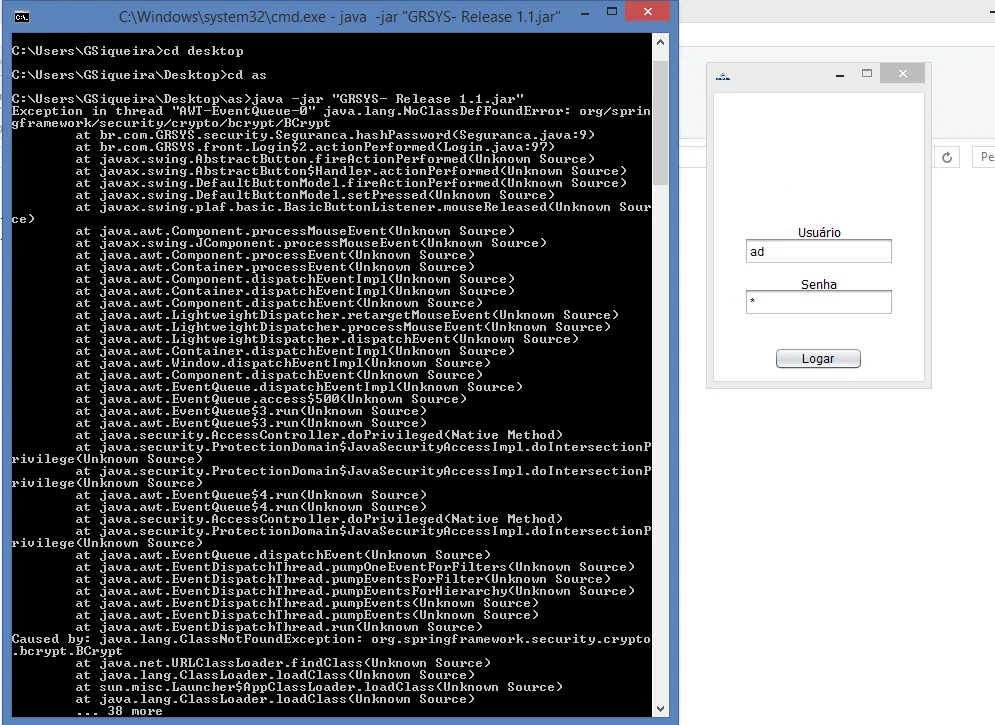The width and height of the screenshot is (995, 725).
Task: Click the BasicButtonListener.mouseReleased stack line
Action: coord(331,213)
